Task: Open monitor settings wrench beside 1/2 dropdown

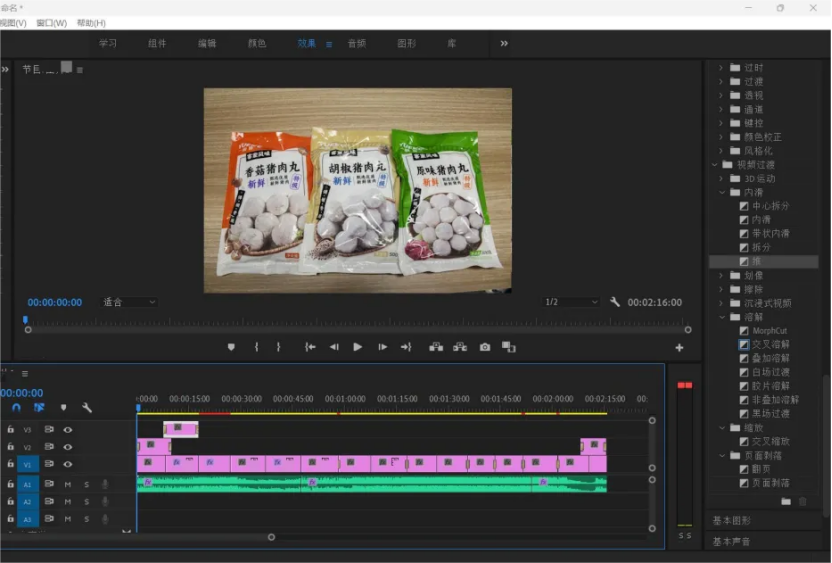Action: 615,302
